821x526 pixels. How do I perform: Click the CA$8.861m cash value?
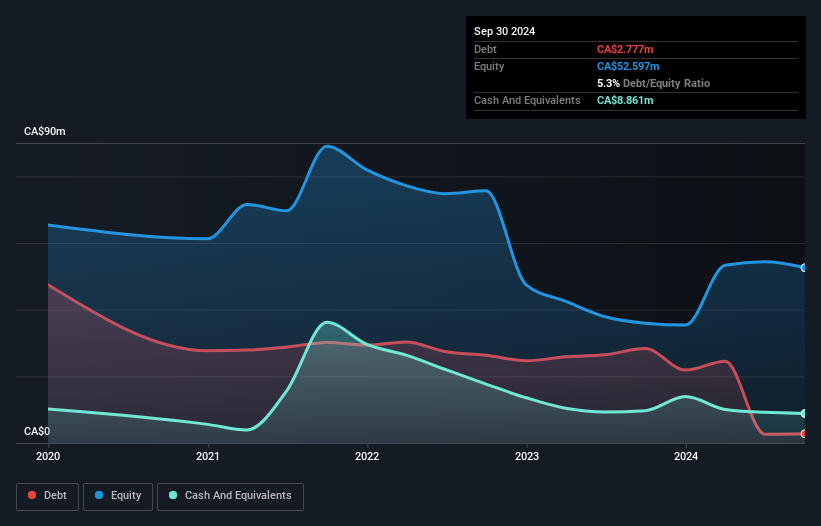(625, 100)
